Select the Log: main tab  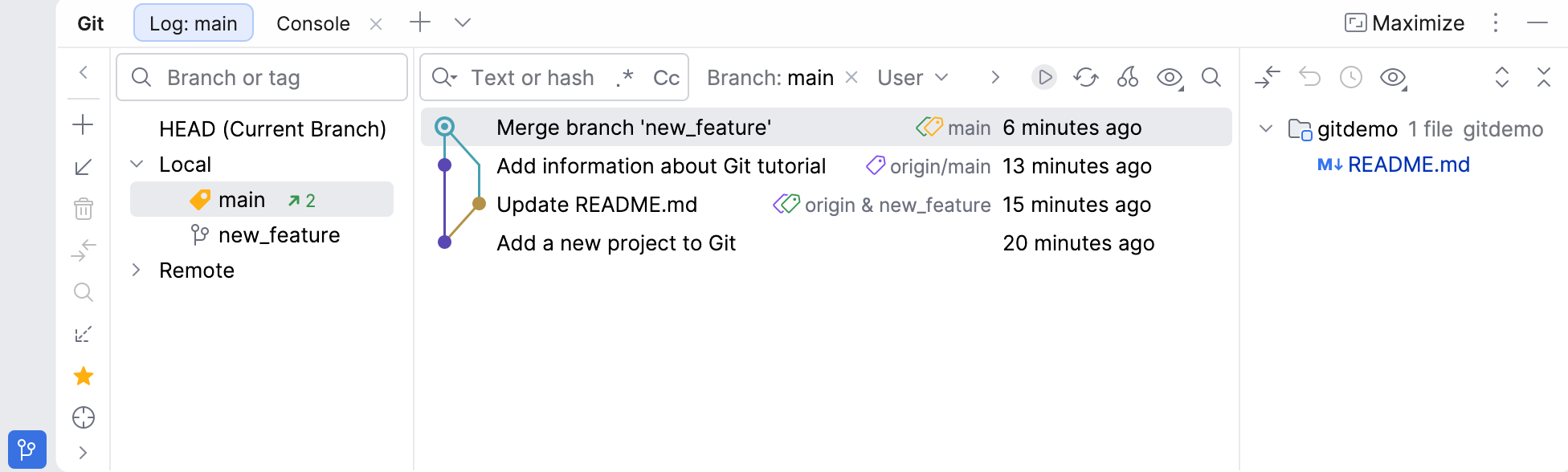[193, 23]
